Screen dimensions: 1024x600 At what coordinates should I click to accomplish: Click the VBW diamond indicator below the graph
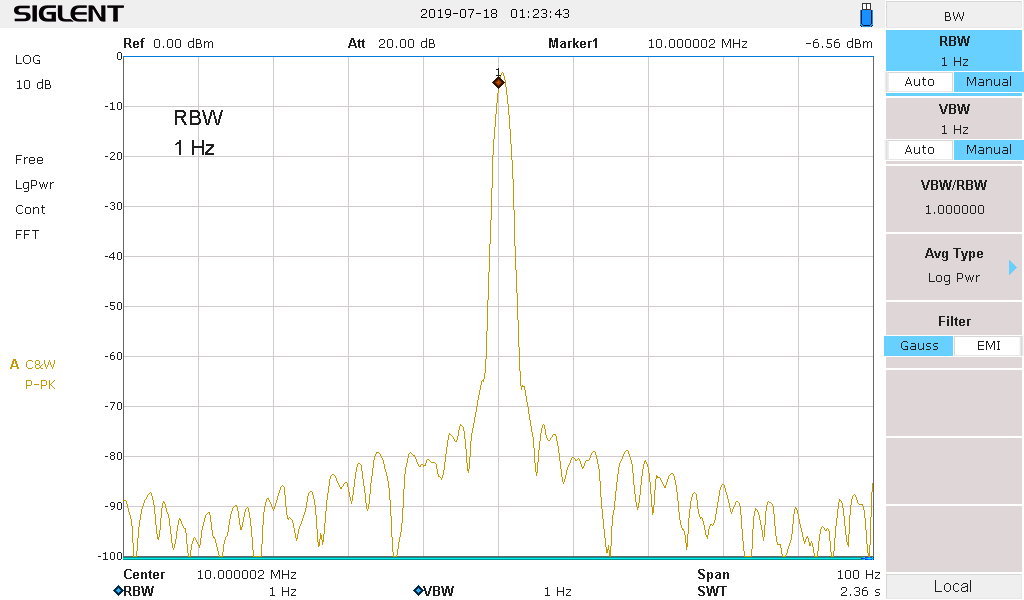[418, 591]
